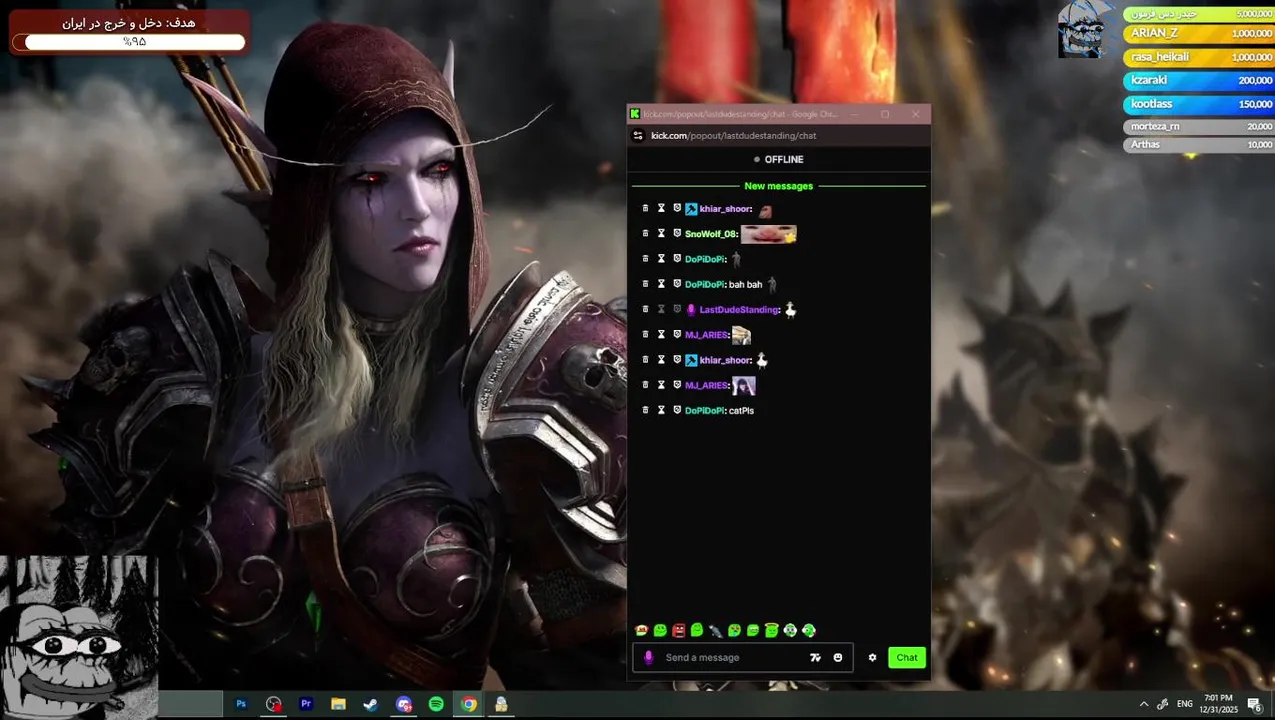The height and width of the screenshot is (720, 1275).
Task: Click rasa_heikali donor bar
Action: pyautogui.click(x=1199, y=57)
